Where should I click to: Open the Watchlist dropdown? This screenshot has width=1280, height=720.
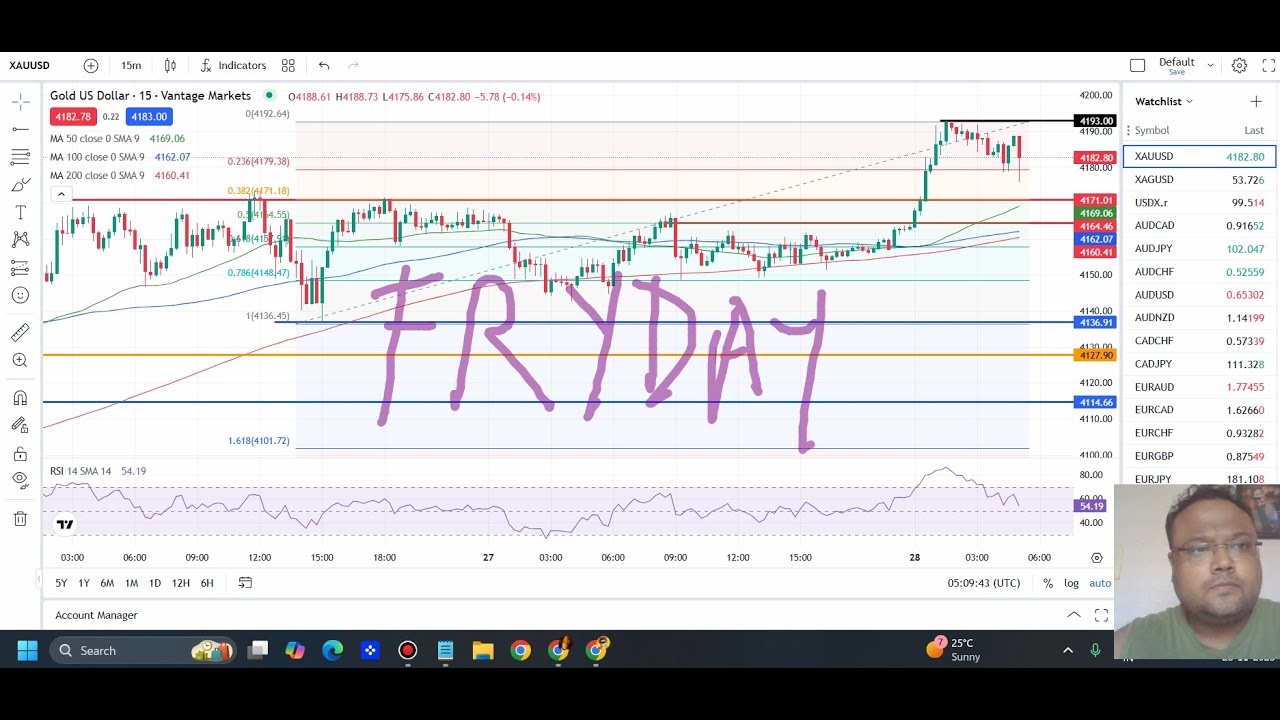coord(1164,101)
